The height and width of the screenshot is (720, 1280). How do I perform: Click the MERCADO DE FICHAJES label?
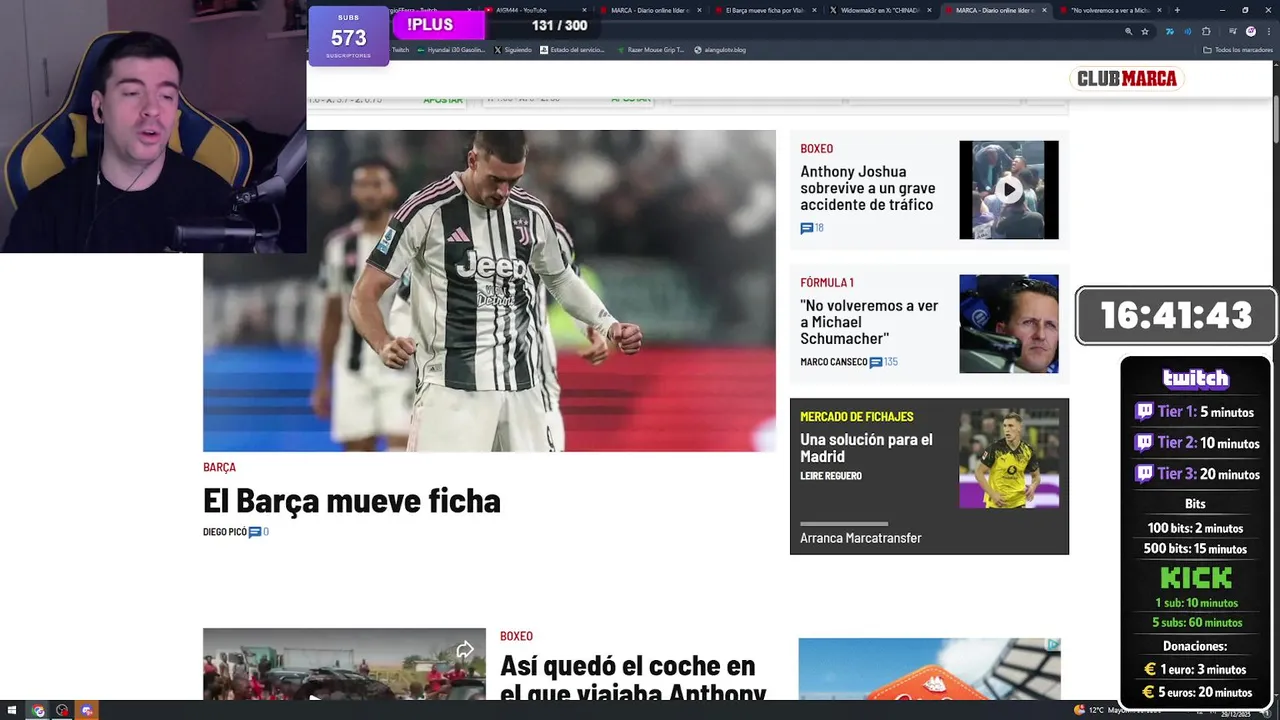point(857,417)
